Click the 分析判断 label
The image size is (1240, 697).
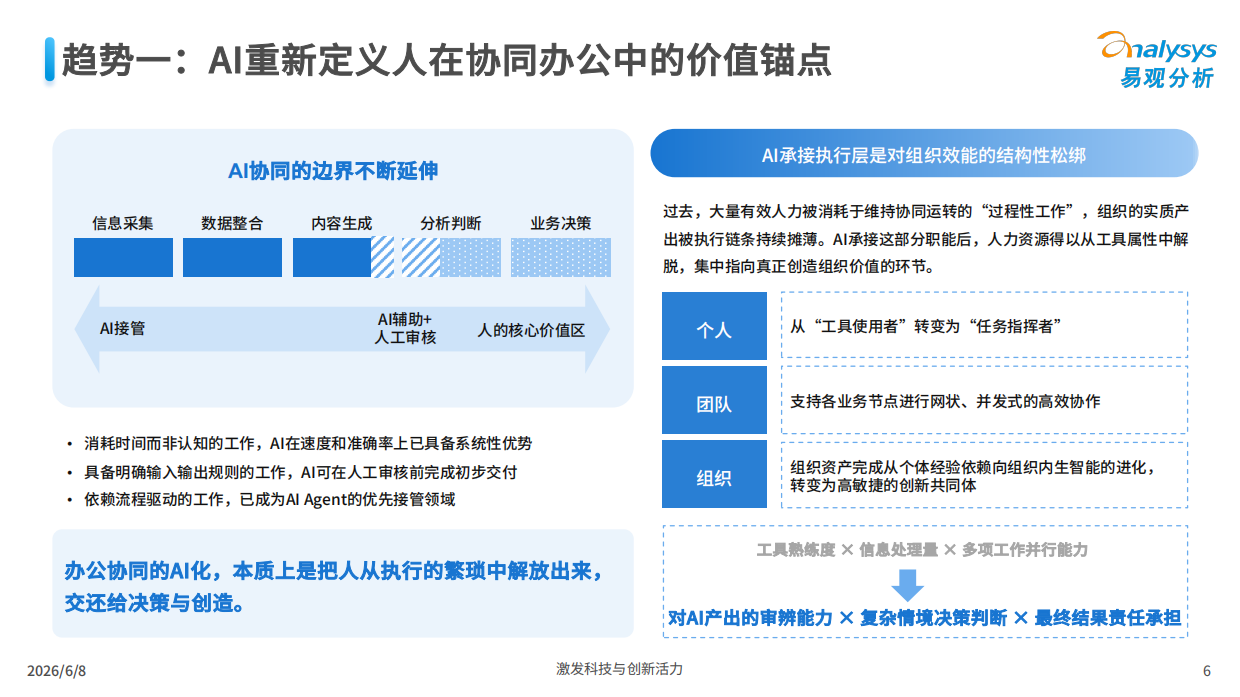[451, 223]
